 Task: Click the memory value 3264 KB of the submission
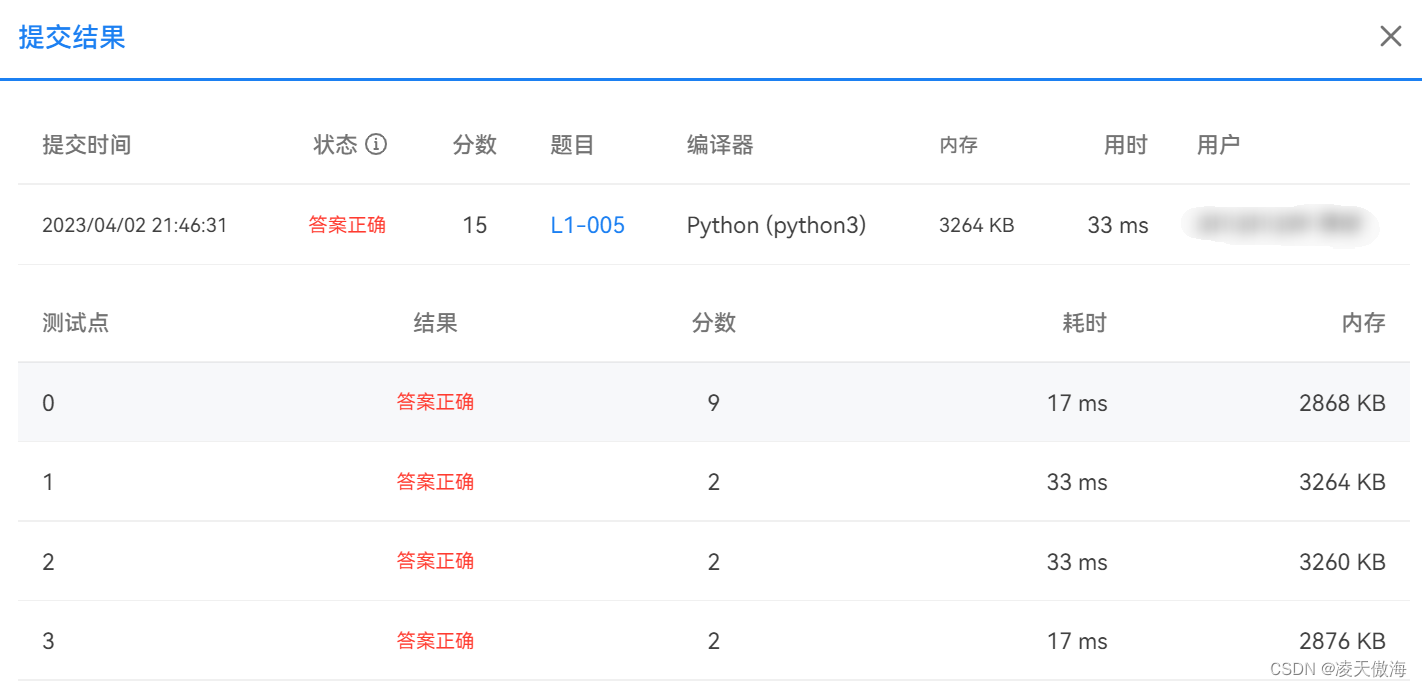(975, 225)
